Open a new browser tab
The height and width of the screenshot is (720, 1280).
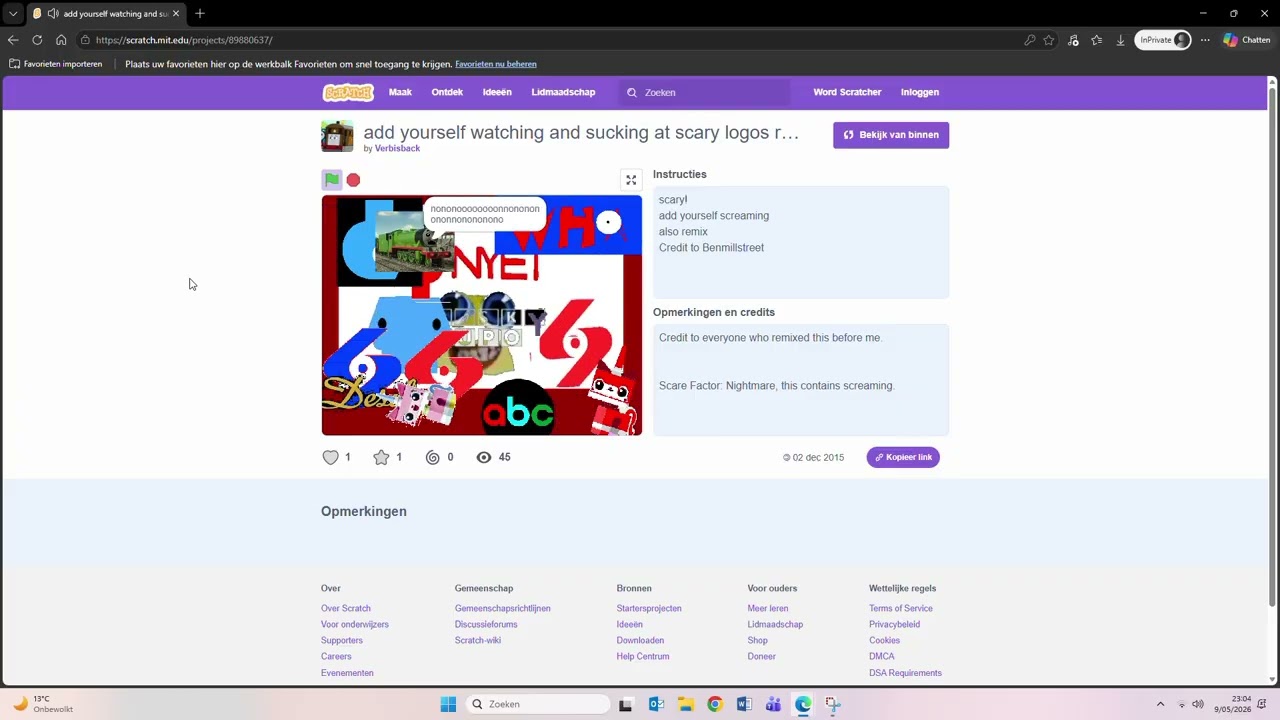pos(200,14)
